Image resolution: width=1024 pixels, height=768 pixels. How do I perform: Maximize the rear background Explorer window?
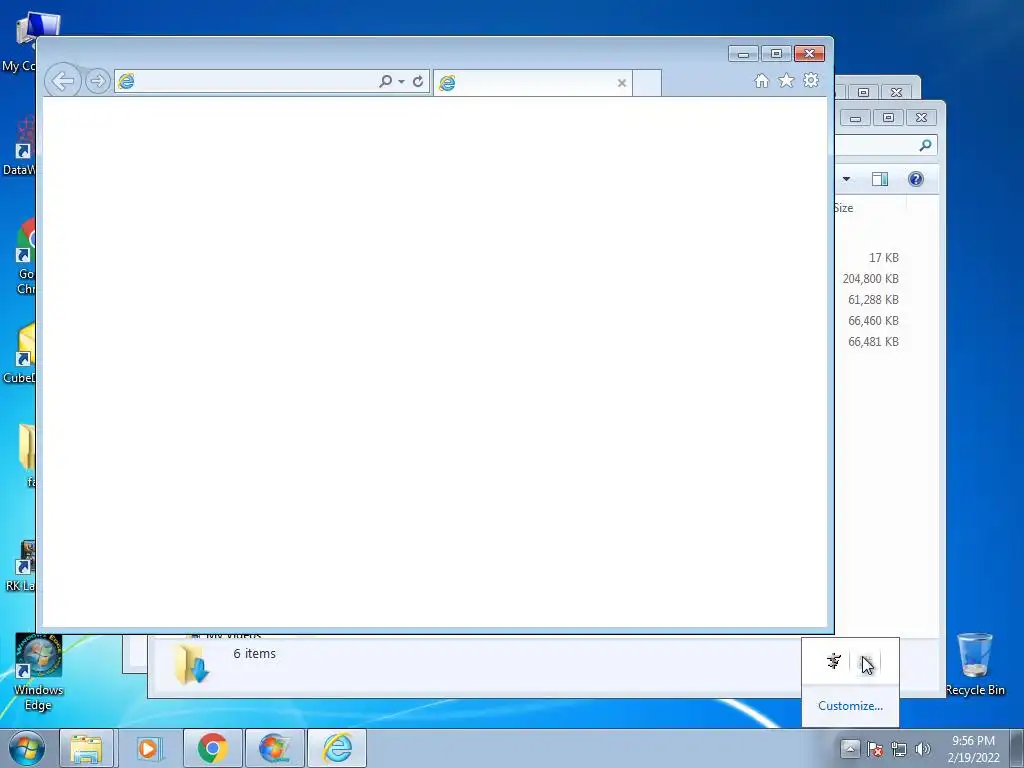click(863, 92)
